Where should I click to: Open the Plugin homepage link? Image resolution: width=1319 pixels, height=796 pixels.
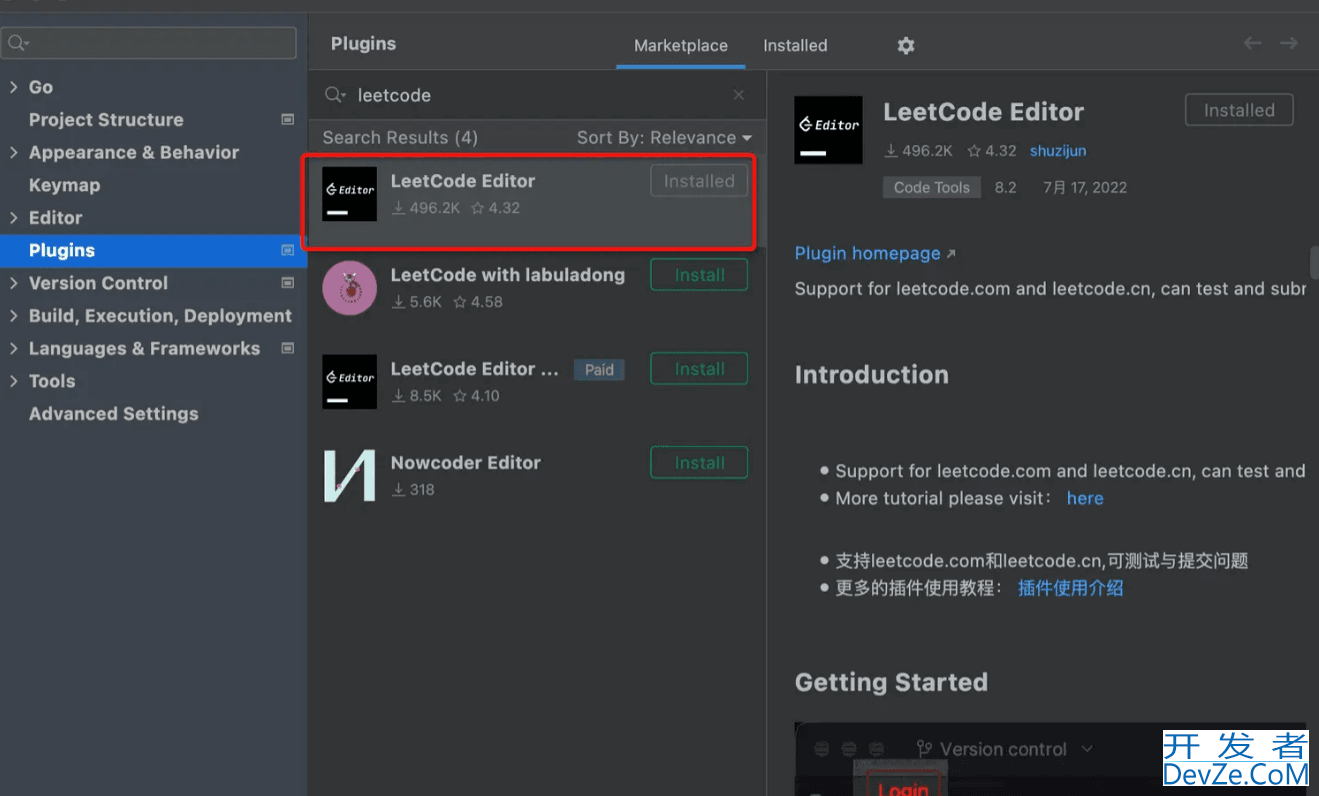[x=867, y=254]
